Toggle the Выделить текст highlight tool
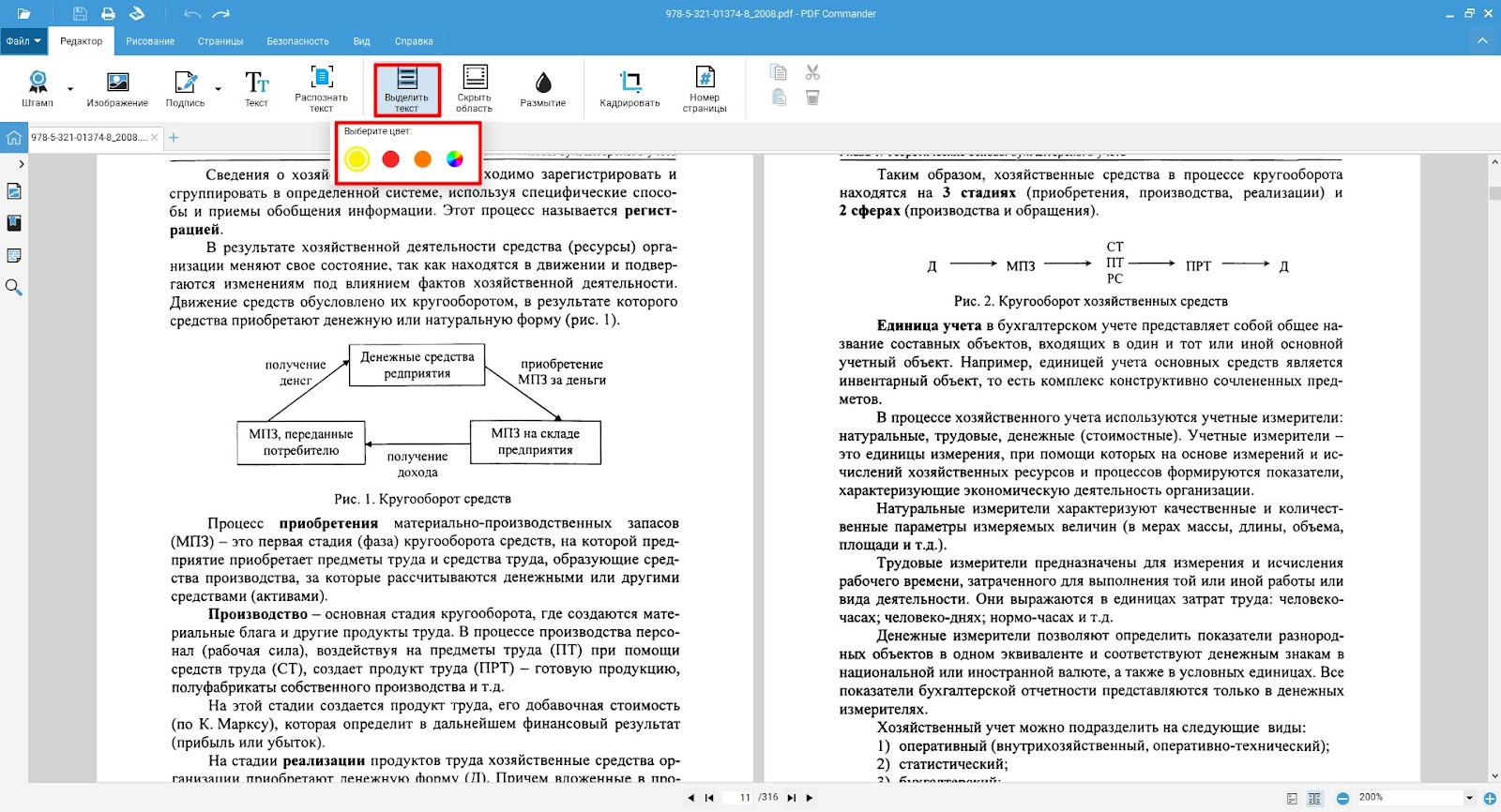 [x=406, y=88]
